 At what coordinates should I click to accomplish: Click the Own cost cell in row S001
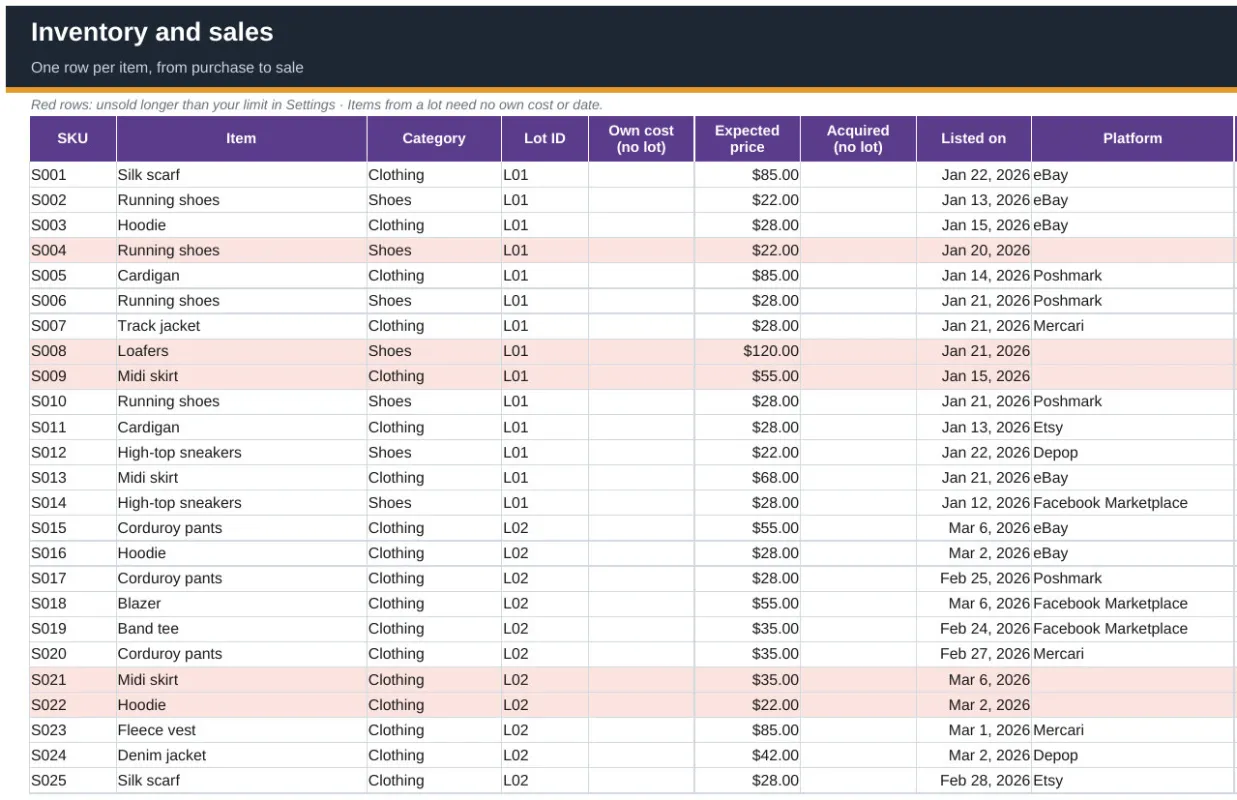641,175
